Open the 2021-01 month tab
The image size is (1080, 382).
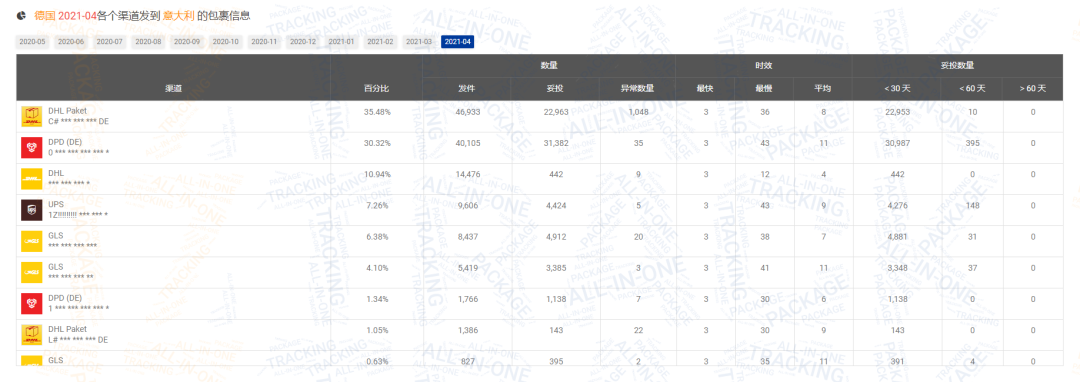click(342, 42)
